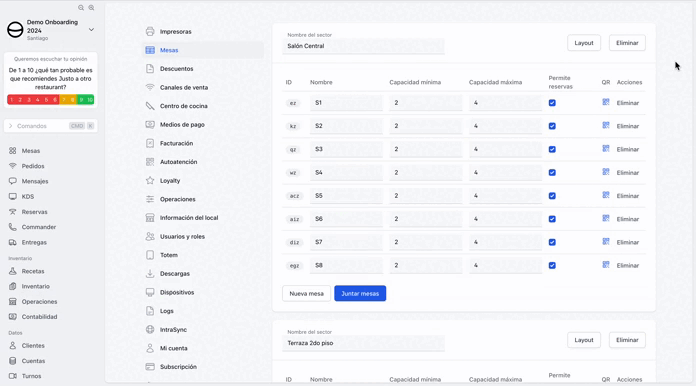Open the Comandos search field
This screenshot has width=696, height=386.
click(x=51, y=126)
